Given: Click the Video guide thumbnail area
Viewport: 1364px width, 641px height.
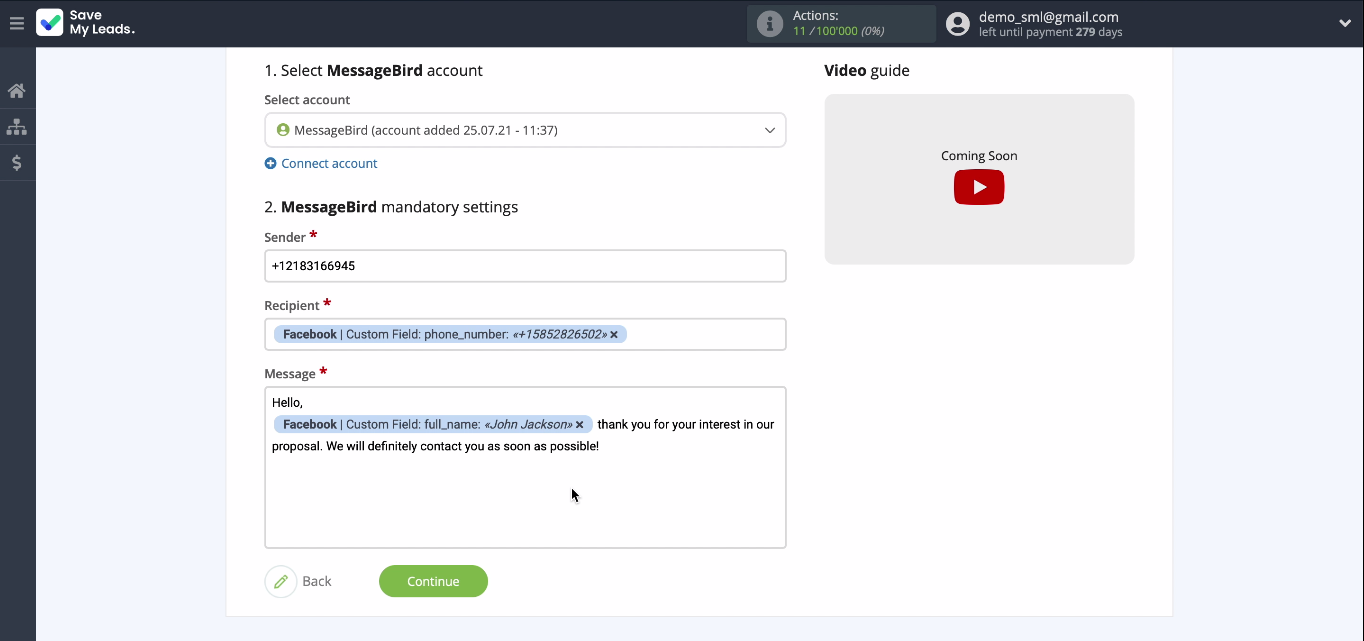Looking at the screenshot, I should (979, 179).
